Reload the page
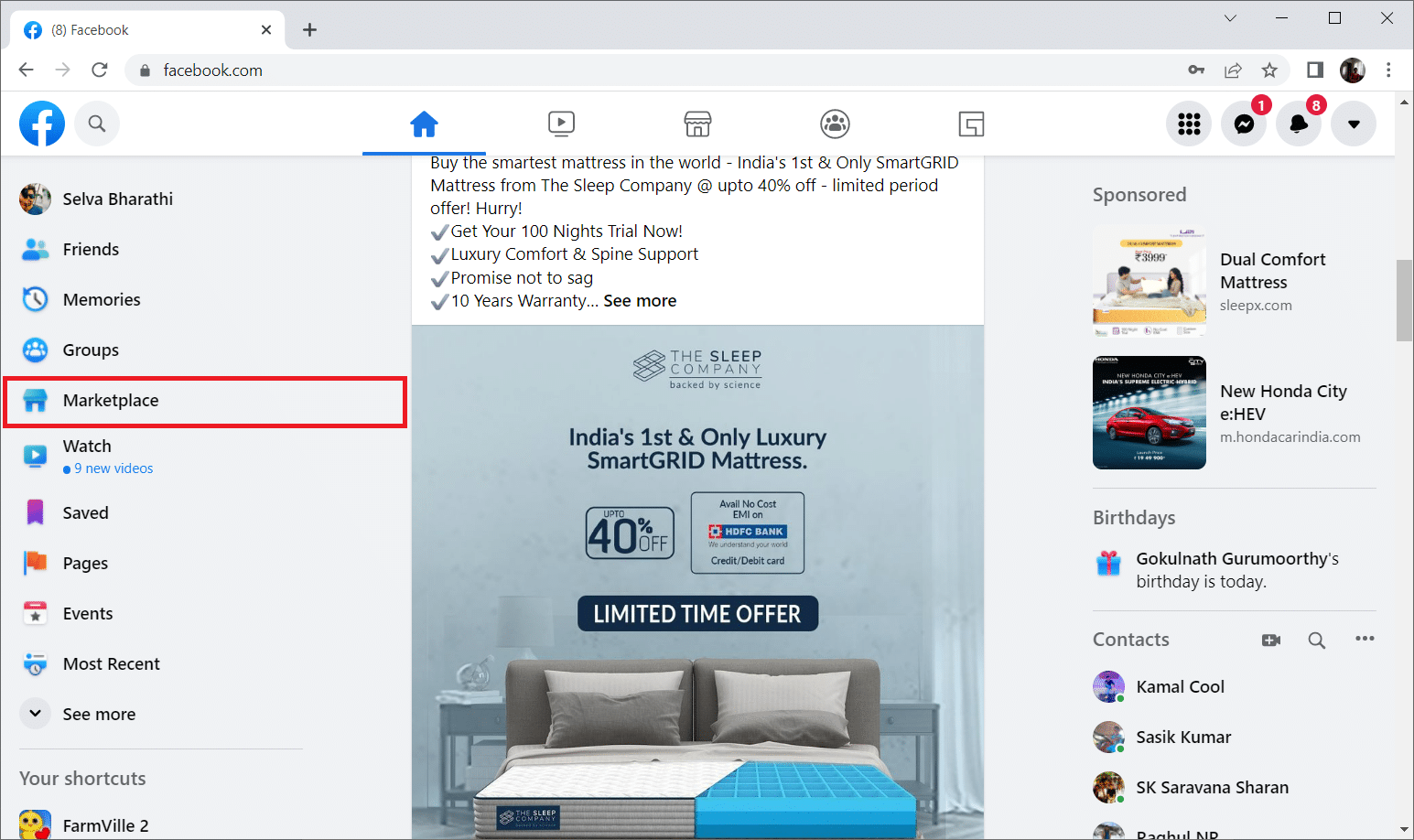Viewport: 1414px width, 840px height. 100,70
